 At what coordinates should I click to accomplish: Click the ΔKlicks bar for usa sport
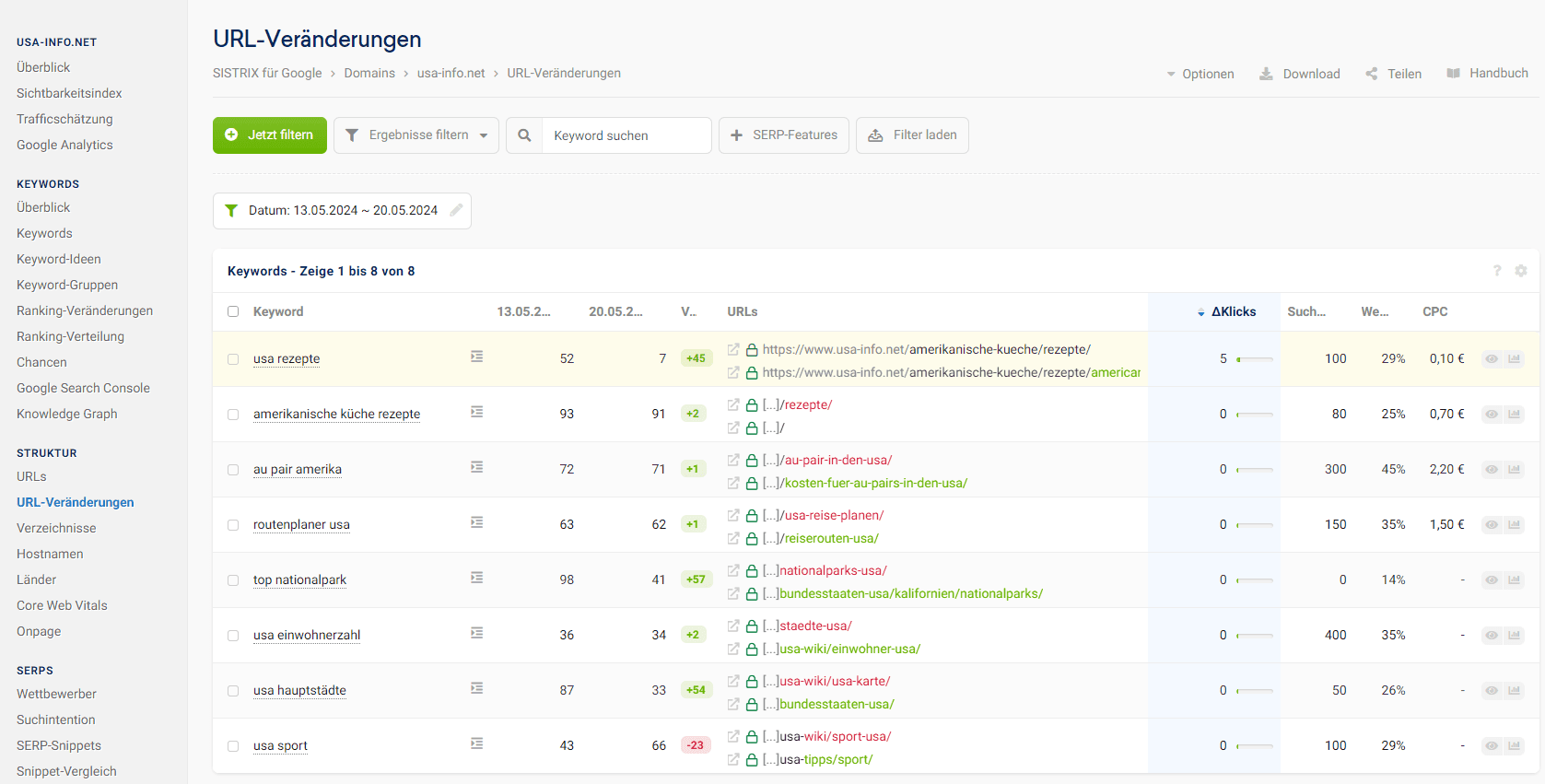1255,746
